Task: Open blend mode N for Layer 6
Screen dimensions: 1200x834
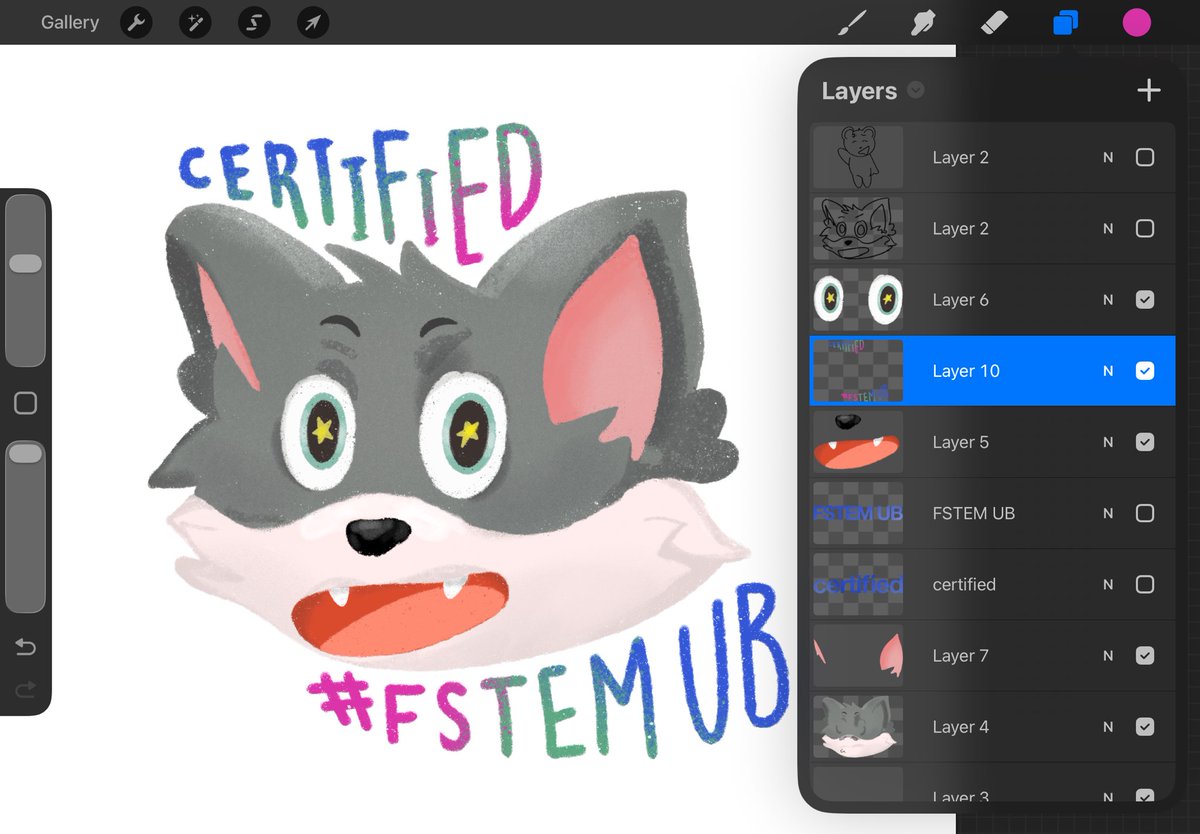Action: [1108, 300]
